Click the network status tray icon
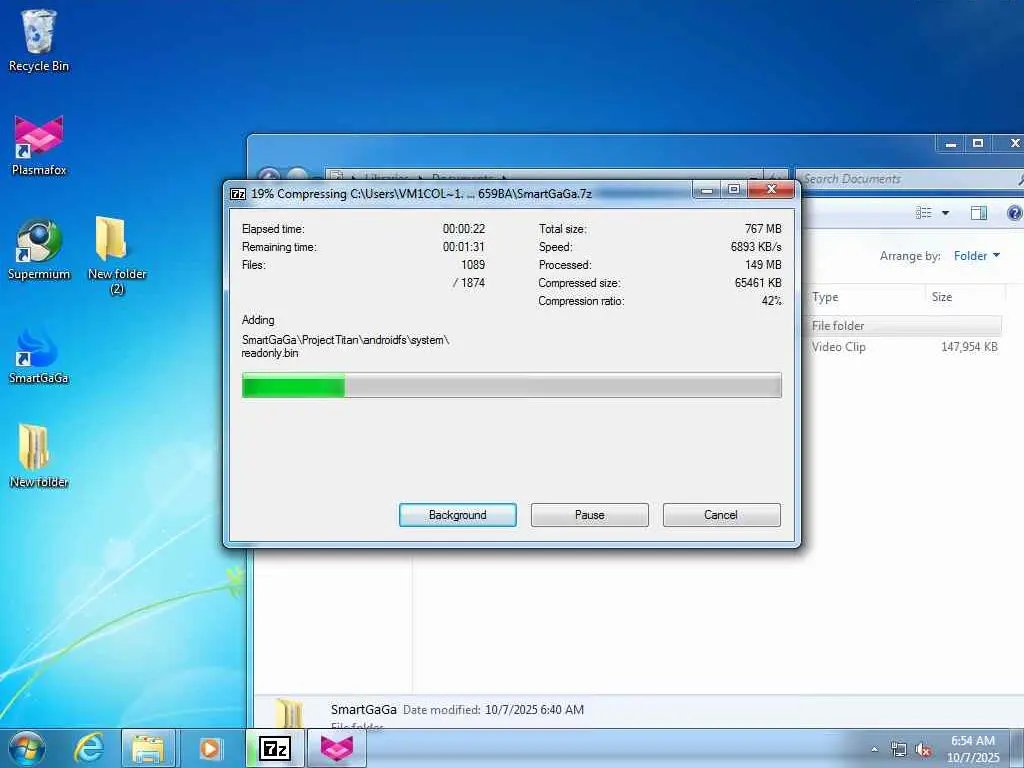This screenshot has width=1024, height=768. click(x=899, y=749)
